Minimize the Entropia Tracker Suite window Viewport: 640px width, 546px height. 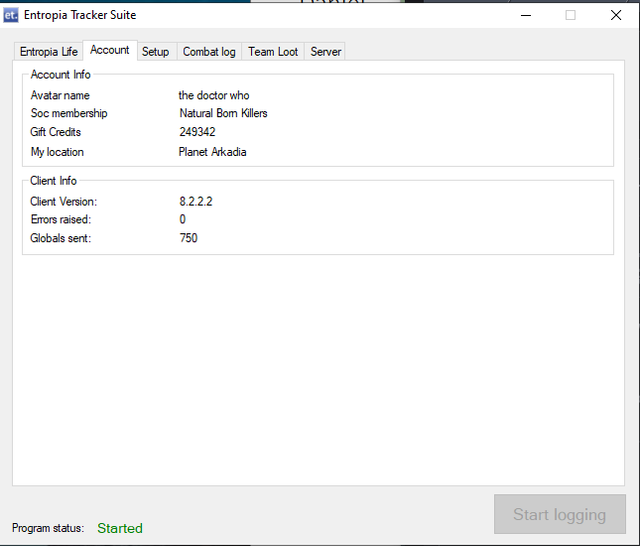526,16
